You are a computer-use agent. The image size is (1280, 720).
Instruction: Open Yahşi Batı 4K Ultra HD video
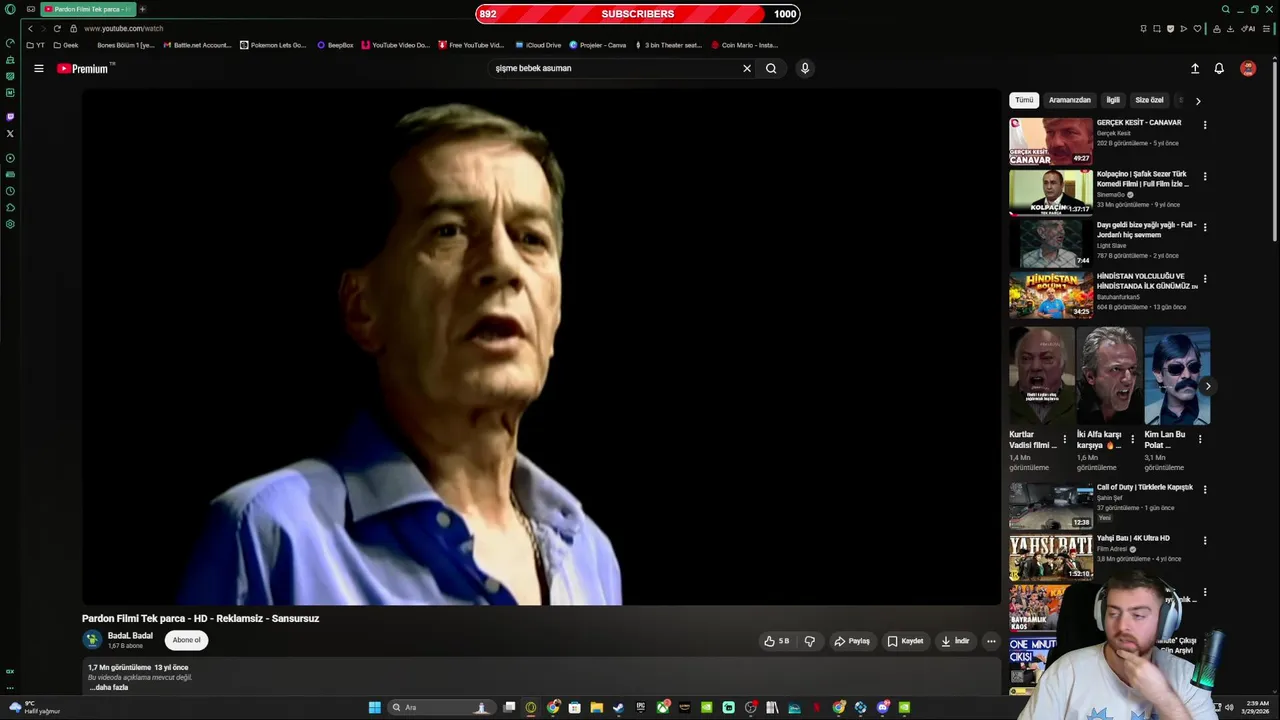pos(1133,538)
